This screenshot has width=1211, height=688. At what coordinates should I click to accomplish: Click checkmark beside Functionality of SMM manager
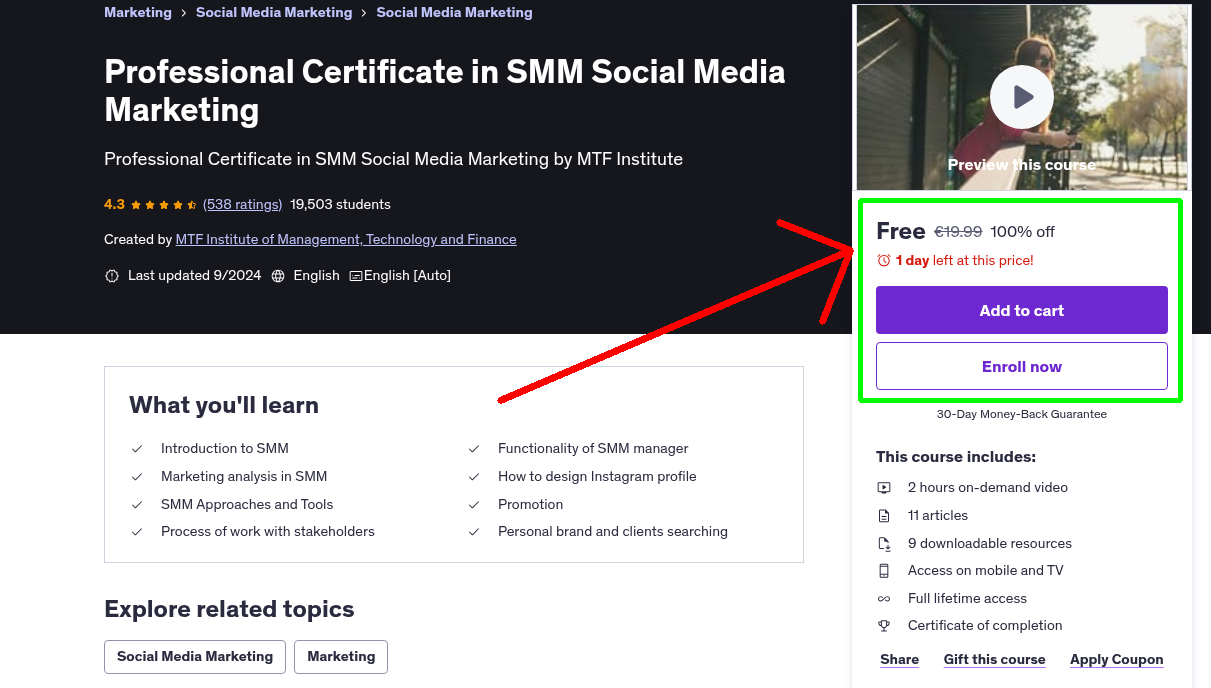coord(474,449)
